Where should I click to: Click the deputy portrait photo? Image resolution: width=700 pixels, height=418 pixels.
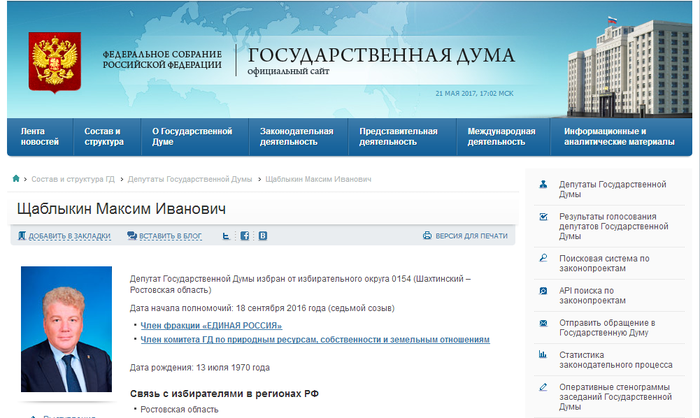[67, 329]
